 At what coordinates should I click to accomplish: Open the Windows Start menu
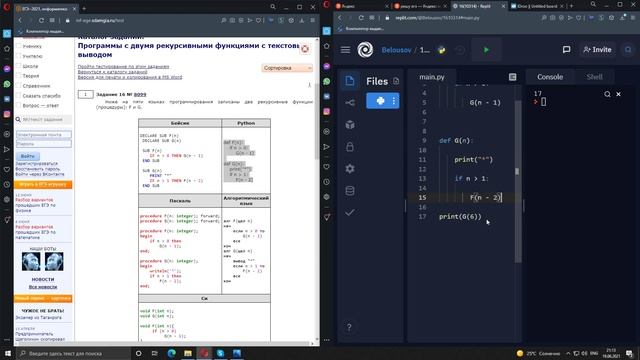tap(8, 353)
